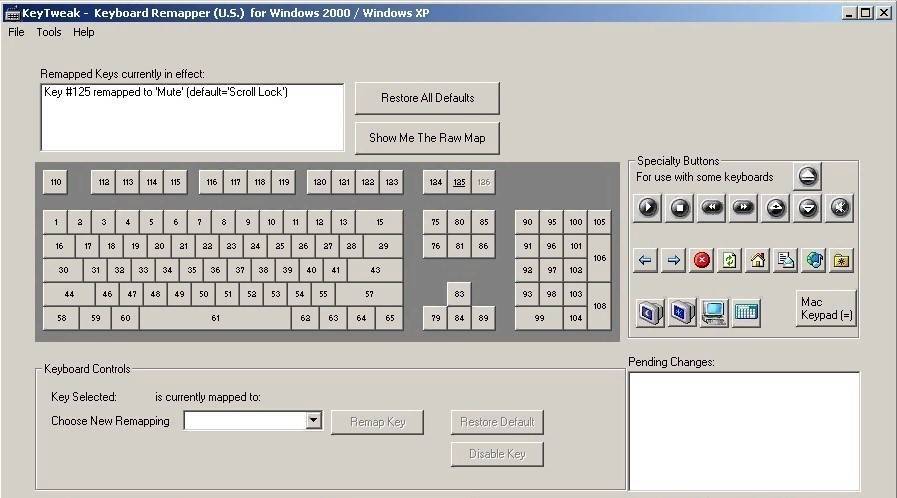Viewport: 897px width, 498px height.
Task: Click the Mute speaker specialty button
Action: [839, 208]
